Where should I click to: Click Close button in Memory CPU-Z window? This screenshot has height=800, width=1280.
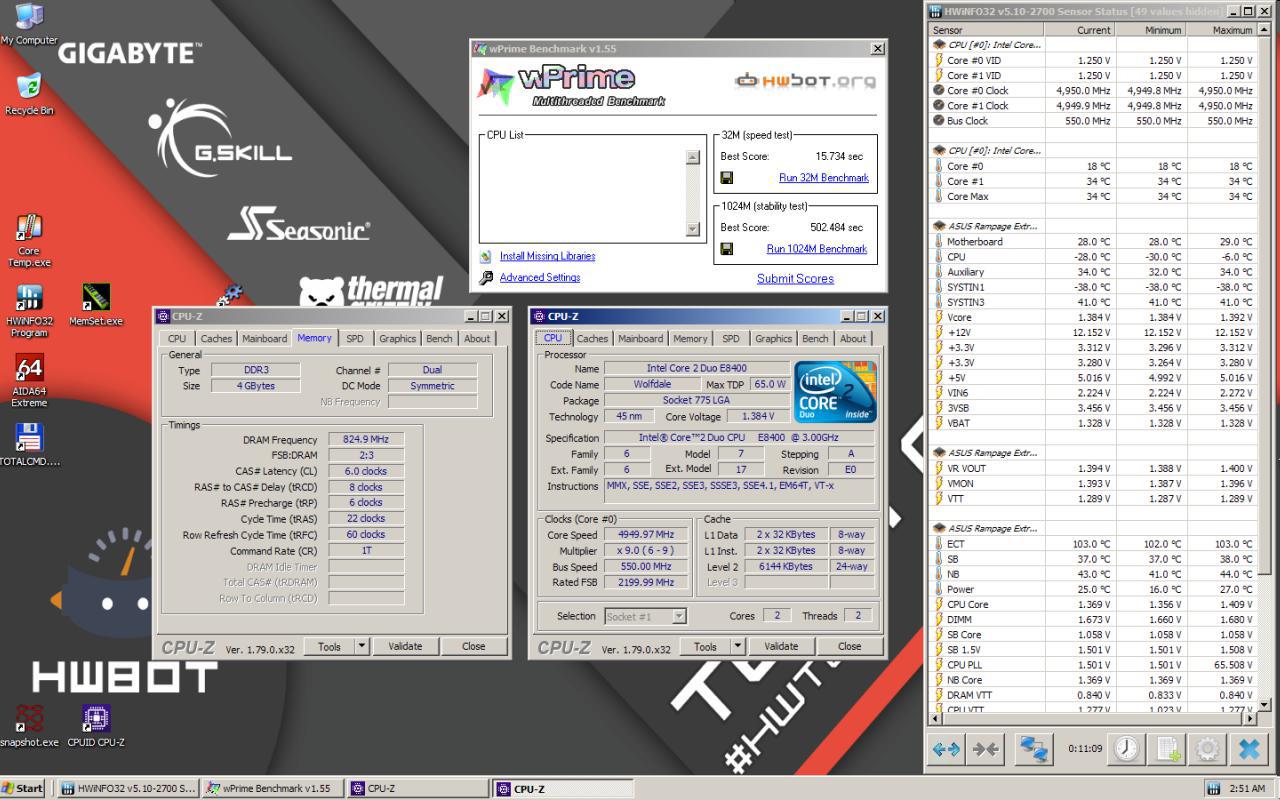click(x=474, y=646)
